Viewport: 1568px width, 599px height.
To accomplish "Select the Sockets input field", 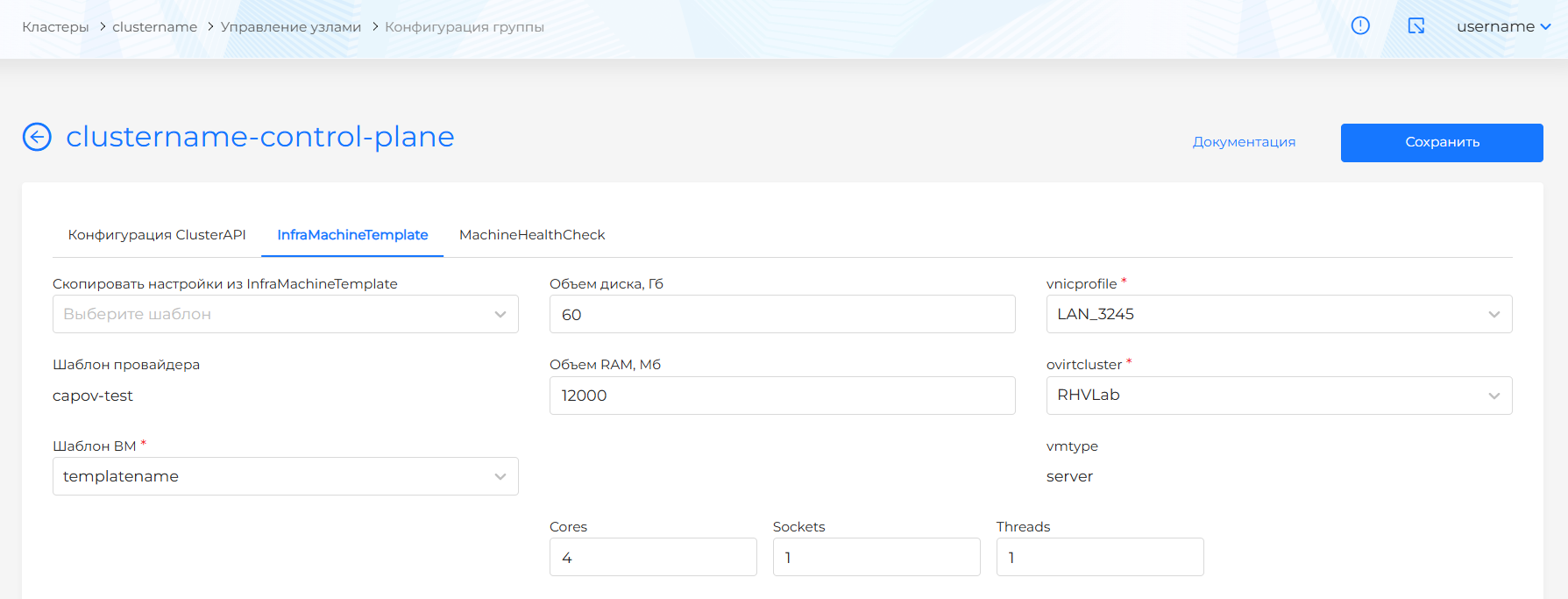I will 876,557.
